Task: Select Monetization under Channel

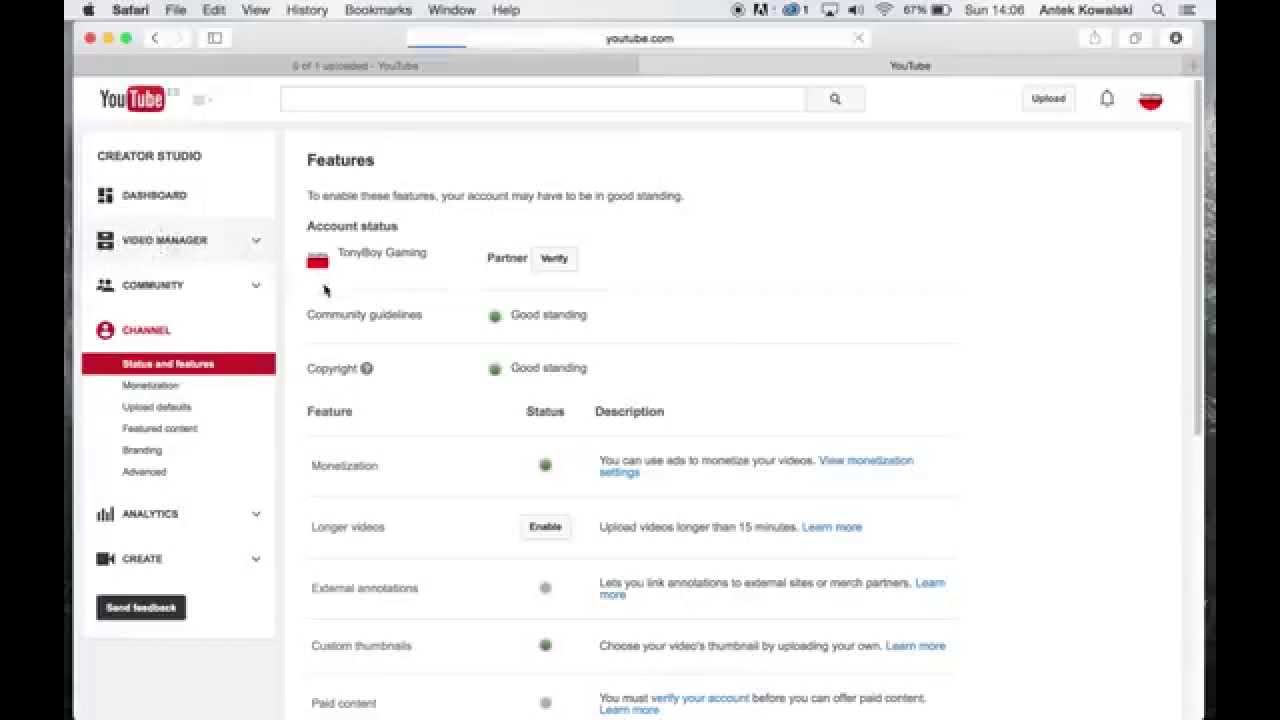Action: click(x=150, y=385)
